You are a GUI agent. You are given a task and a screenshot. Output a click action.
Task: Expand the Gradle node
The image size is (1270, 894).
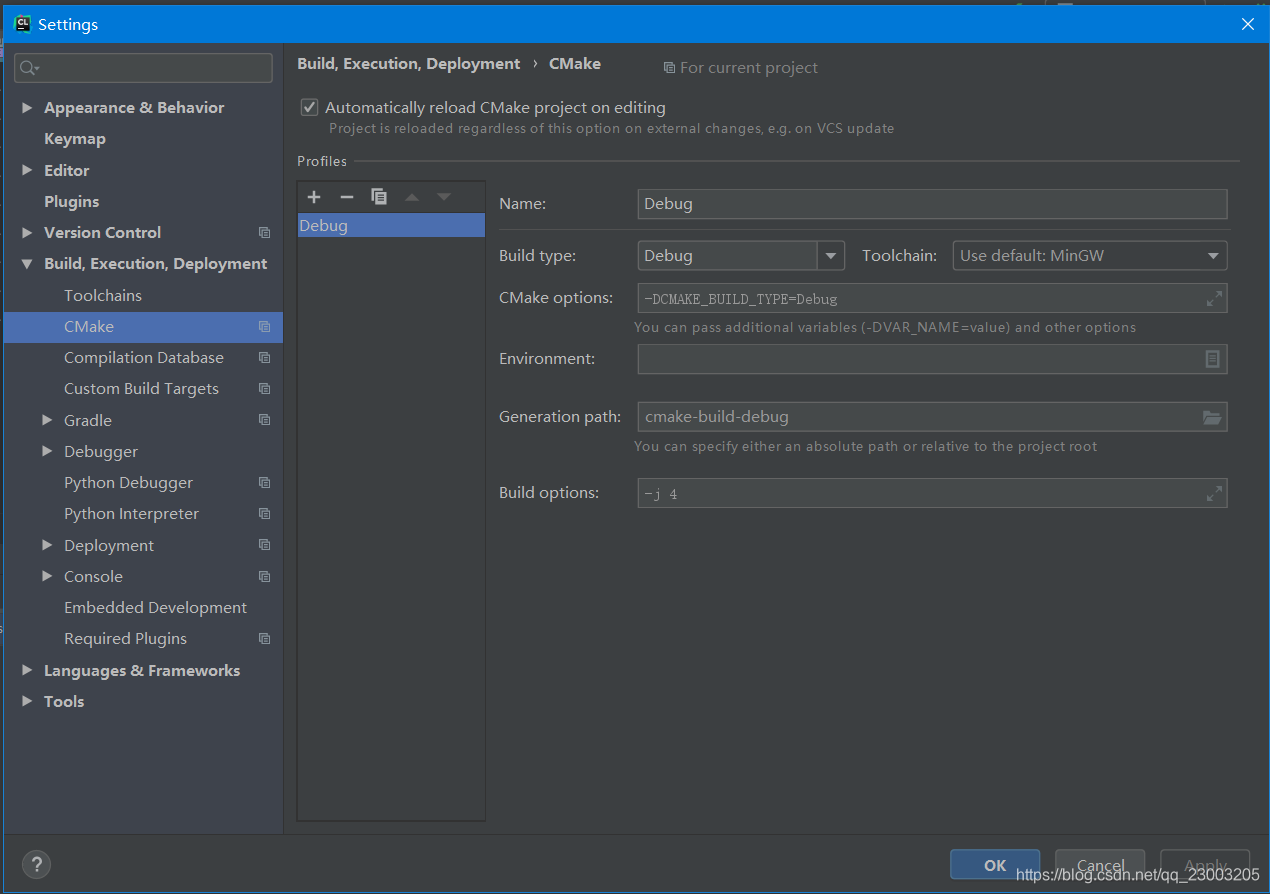47,420
